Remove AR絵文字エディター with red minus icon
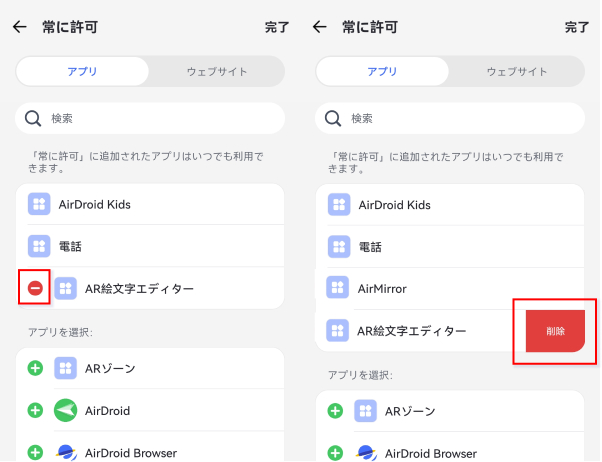602x462 pixels. click(x=35, y=288)
